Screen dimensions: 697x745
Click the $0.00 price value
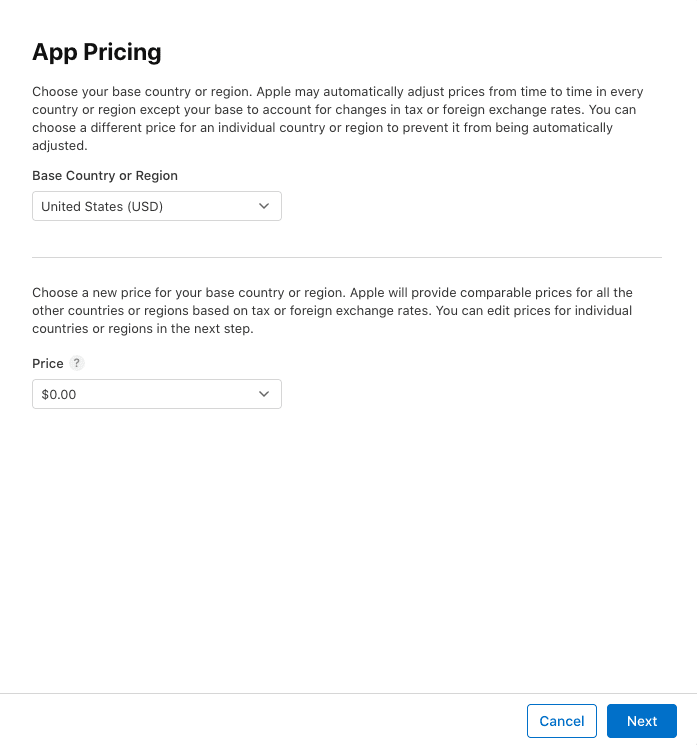click(x=59, y=395)
